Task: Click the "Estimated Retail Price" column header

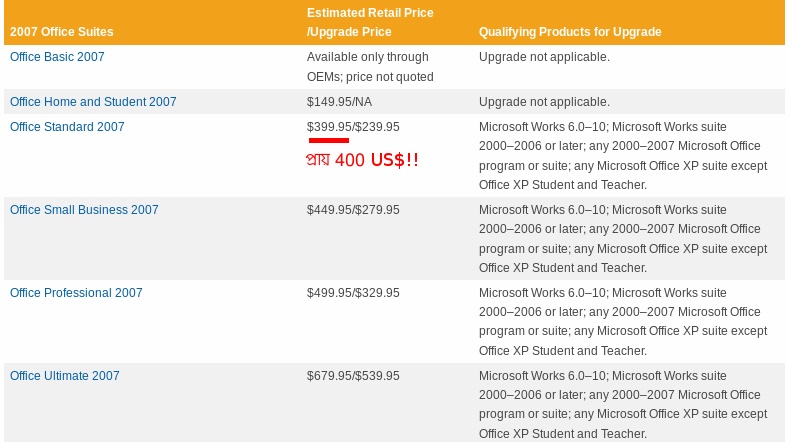Action: coord(370,13)
